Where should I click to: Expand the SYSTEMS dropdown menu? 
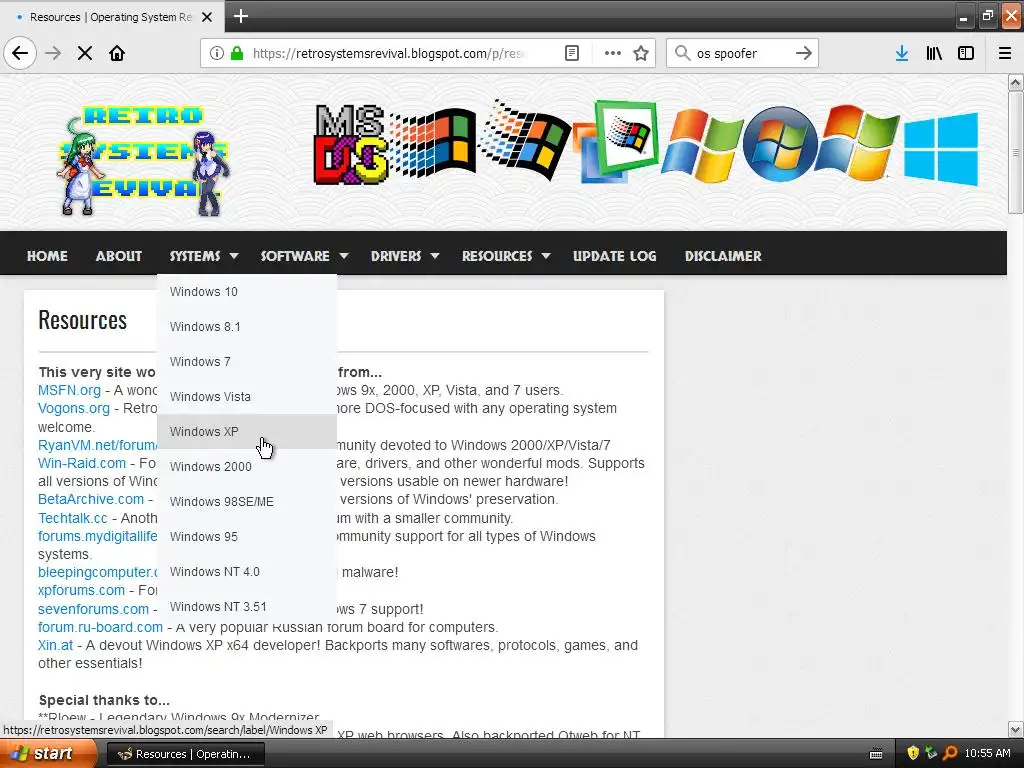[x=204, y=256]
